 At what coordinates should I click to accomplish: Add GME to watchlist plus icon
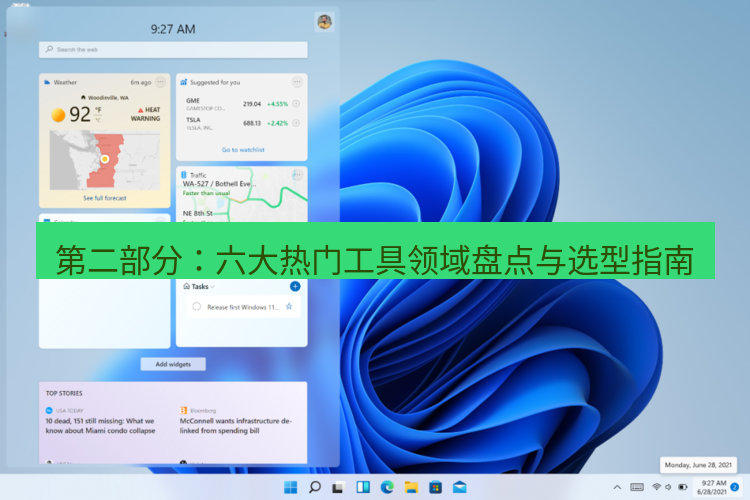pyautogui.click(x=296, y=104)
